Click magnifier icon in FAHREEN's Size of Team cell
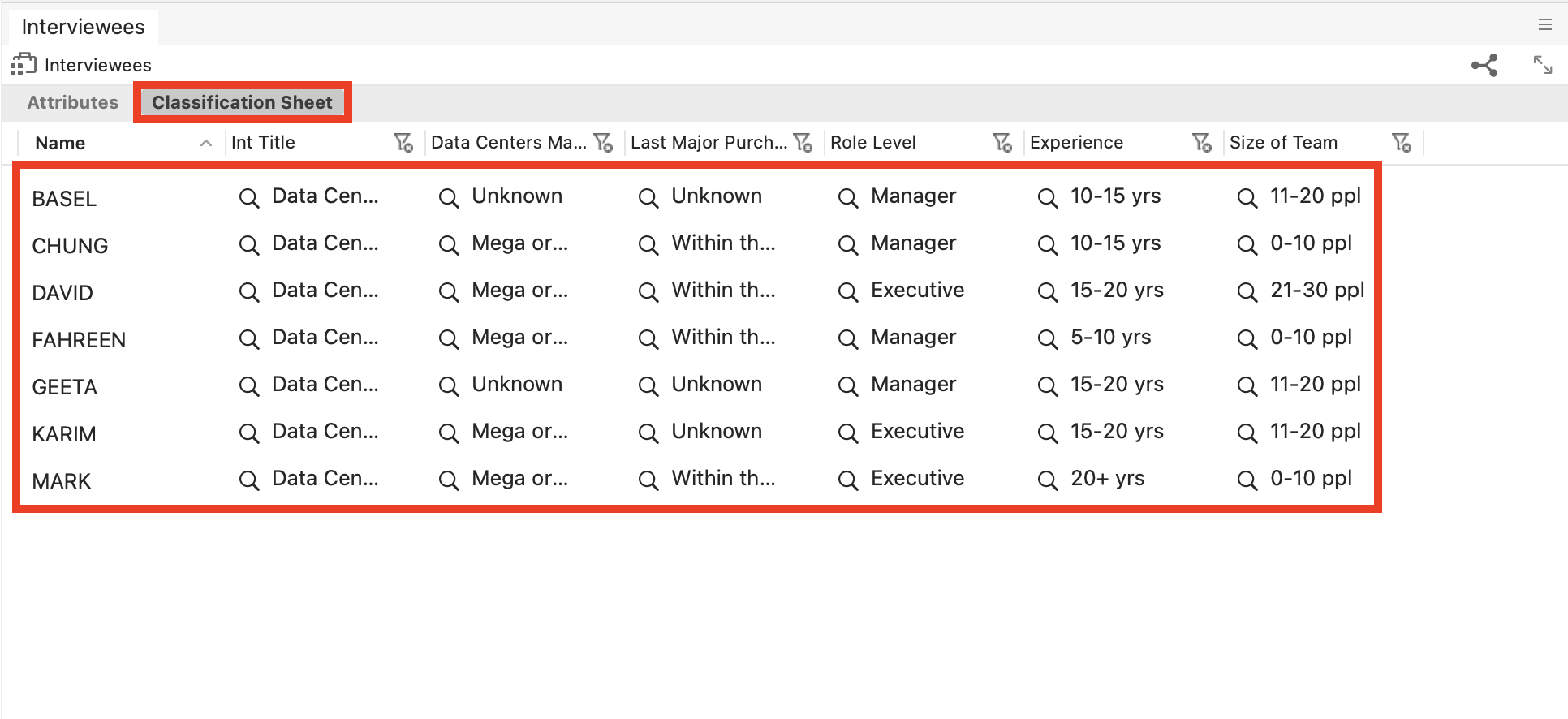 (1247, 339)
